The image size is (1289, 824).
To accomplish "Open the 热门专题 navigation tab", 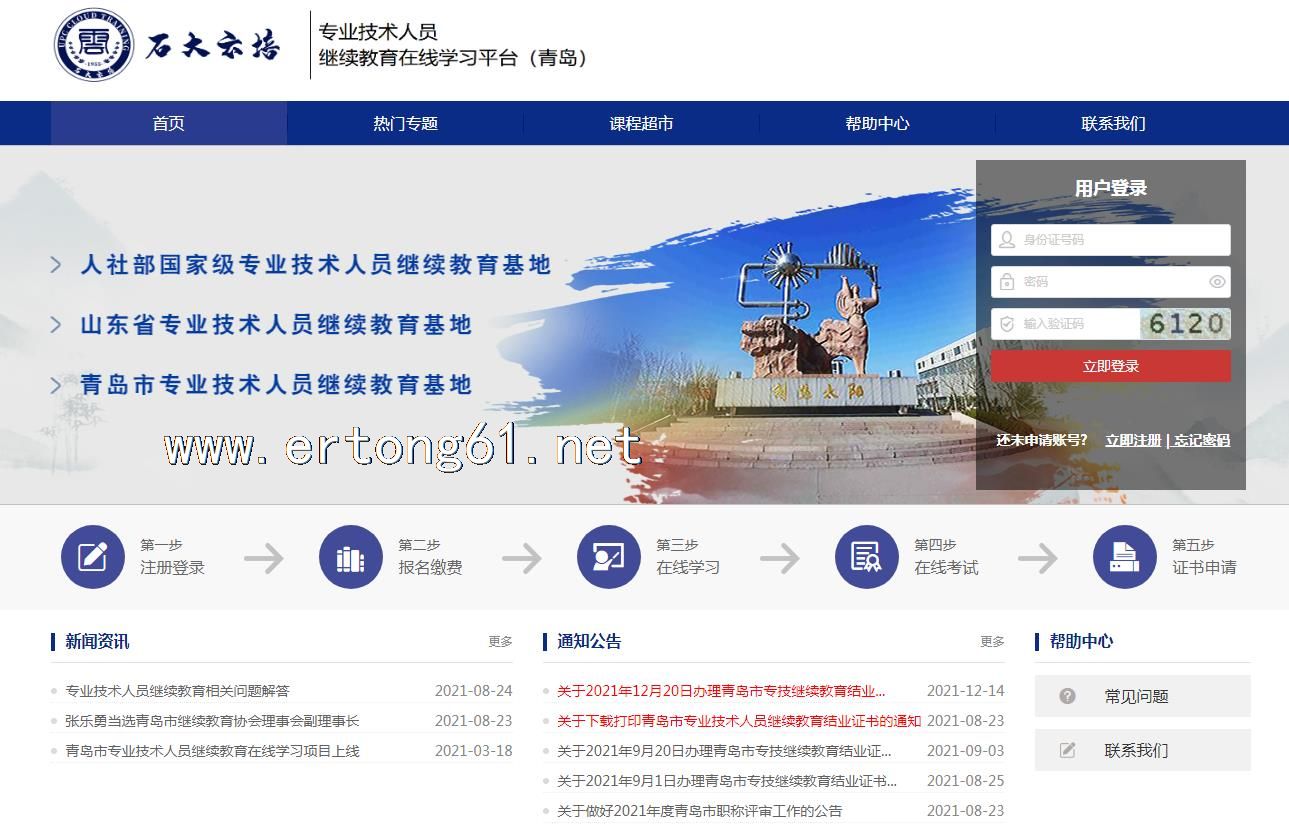I will [x=405, y=124].
